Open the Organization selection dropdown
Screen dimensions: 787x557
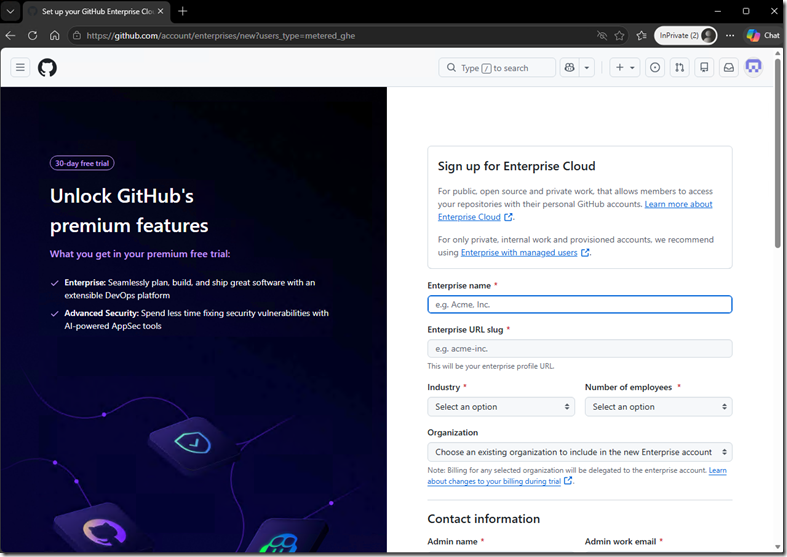pos(579,452)
